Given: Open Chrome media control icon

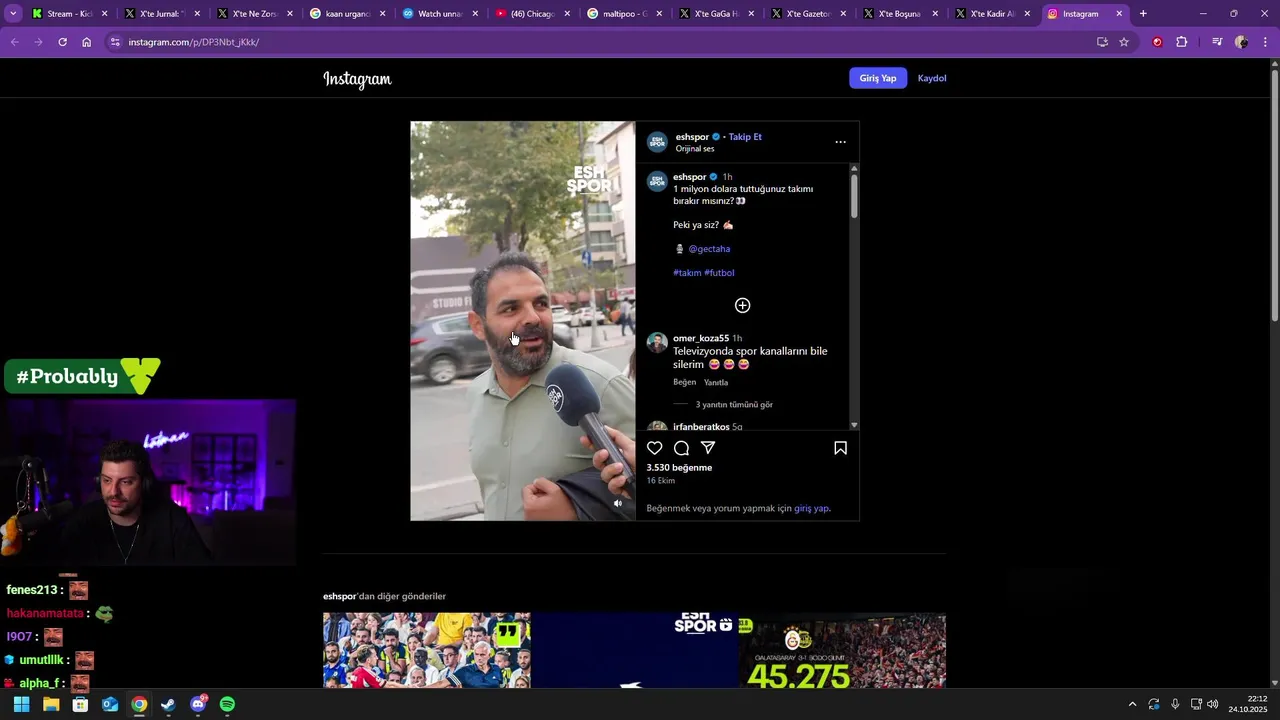Looking at the screenshot, I should coord(1217,42).
